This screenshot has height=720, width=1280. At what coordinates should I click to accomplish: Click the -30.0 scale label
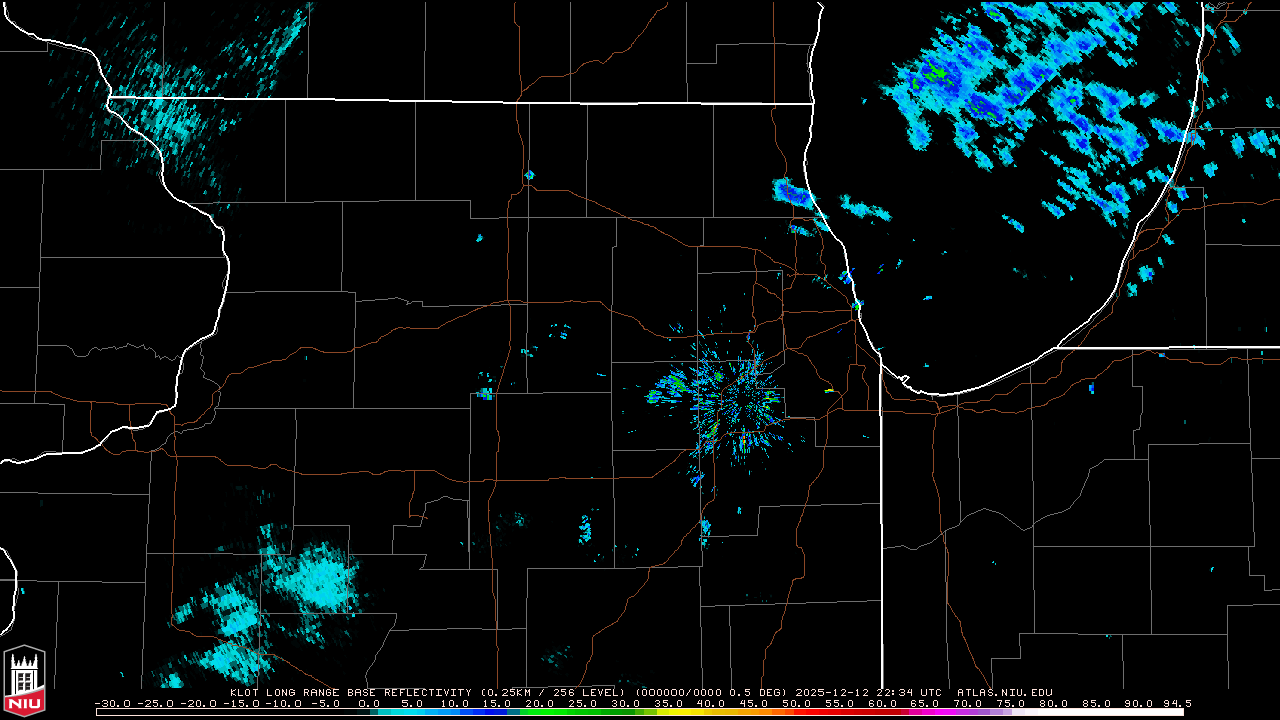click(x=113, y=703)
